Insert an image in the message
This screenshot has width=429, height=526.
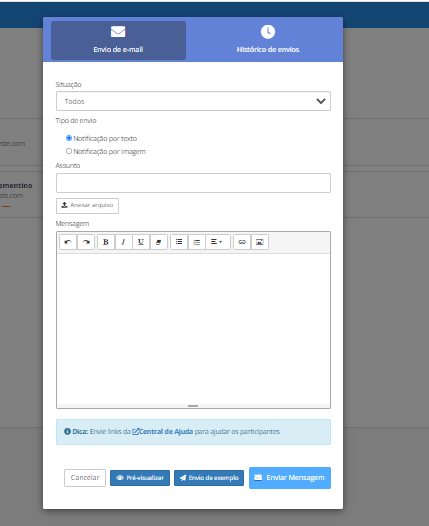tap(260, 242)
